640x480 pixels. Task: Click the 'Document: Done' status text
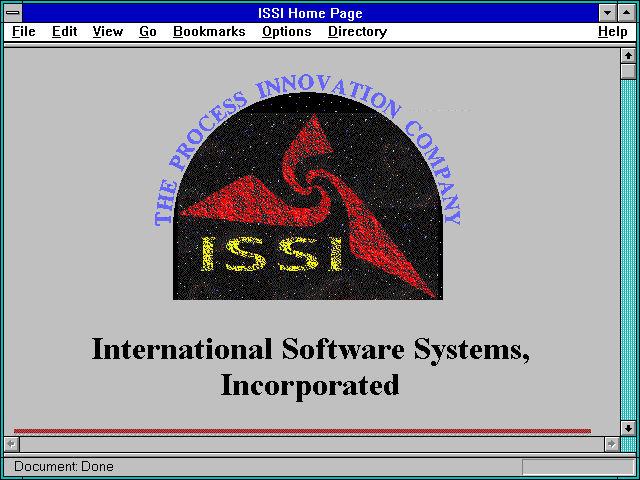click(x=64, y=466)
